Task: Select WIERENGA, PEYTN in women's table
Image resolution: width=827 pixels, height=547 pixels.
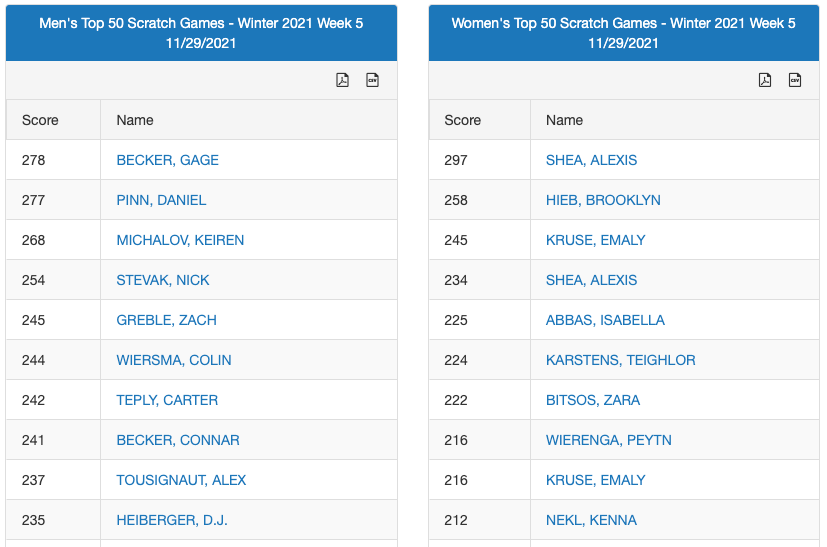Action: click(609, 440)
